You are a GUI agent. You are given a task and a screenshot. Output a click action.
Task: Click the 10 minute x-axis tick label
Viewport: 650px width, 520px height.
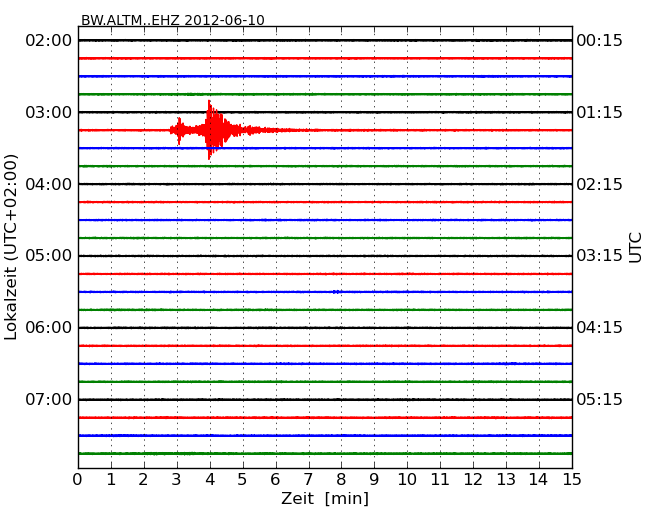click(407, 479)
